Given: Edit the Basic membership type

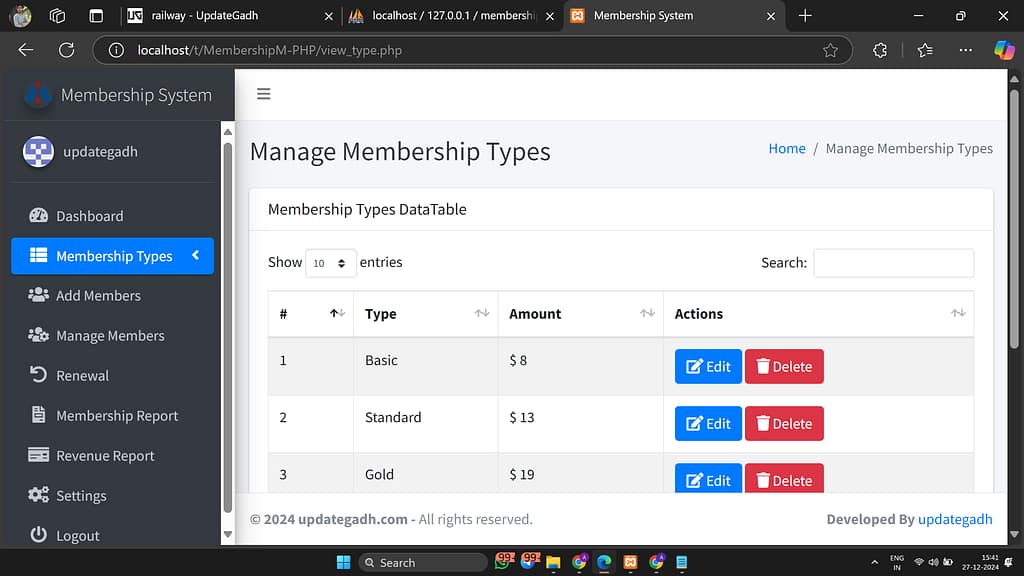Looking at the screenshot, I should [708, 367].
